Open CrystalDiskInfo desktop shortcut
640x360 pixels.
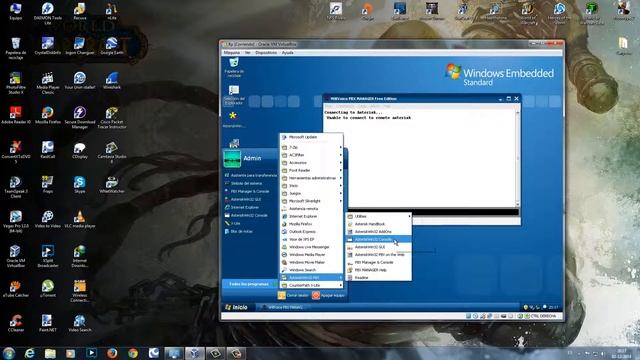48,46
